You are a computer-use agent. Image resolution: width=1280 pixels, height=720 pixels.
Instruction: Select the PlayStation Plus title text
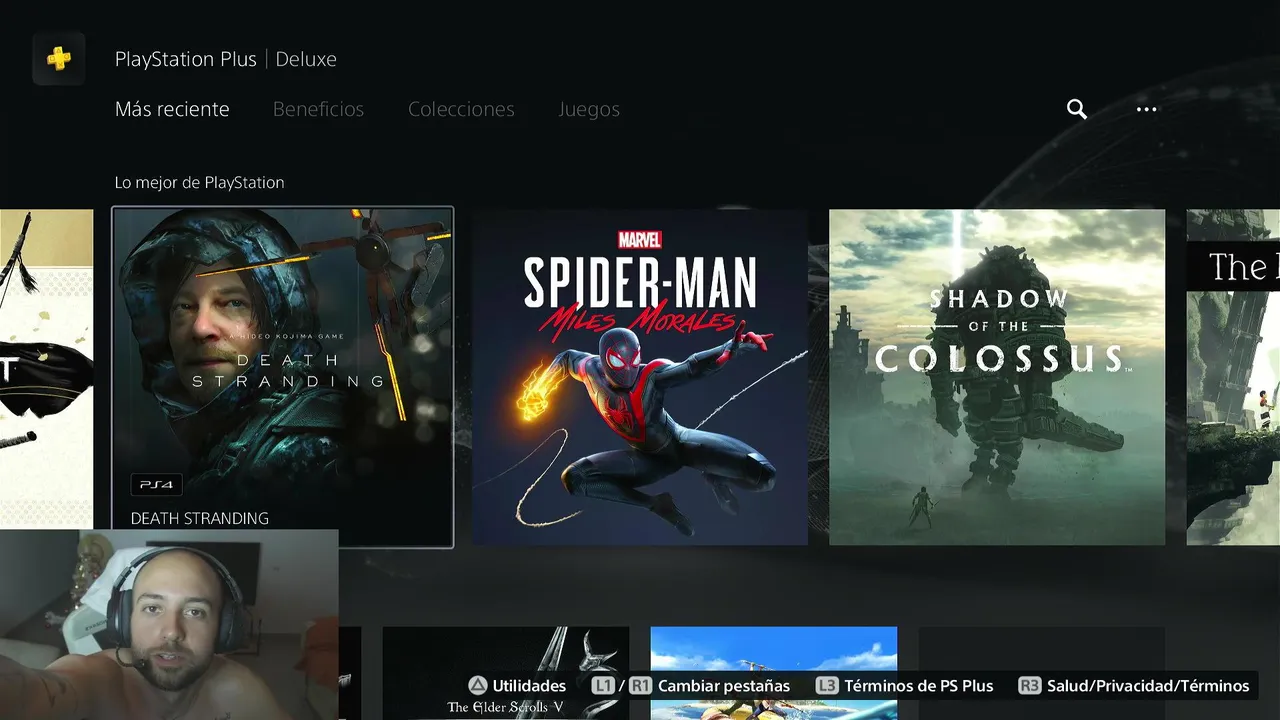[x=185, y=59]
